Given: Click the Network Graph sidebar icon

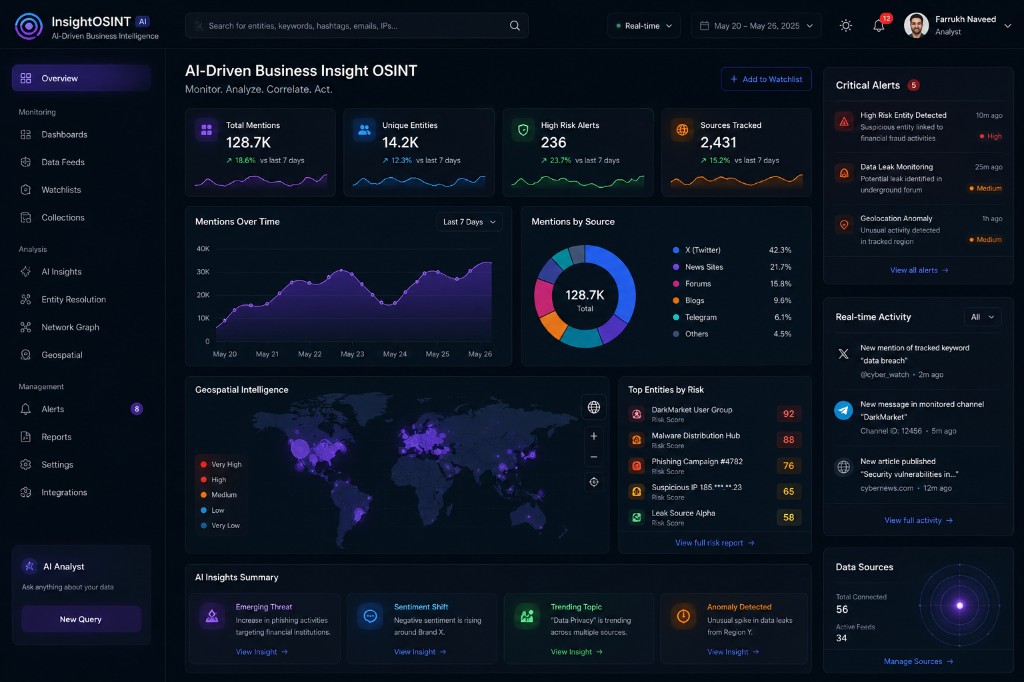Looking at the screenshot, I should tap(25, 327).
